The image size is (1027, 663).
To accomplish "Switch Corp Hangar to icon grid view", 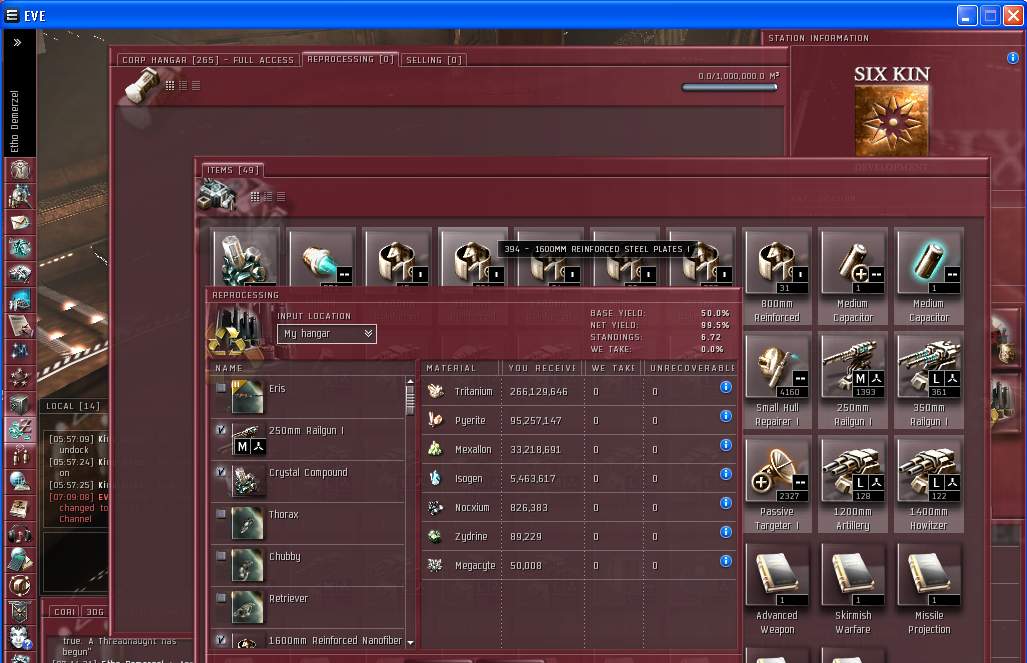I will click(170, 85).
